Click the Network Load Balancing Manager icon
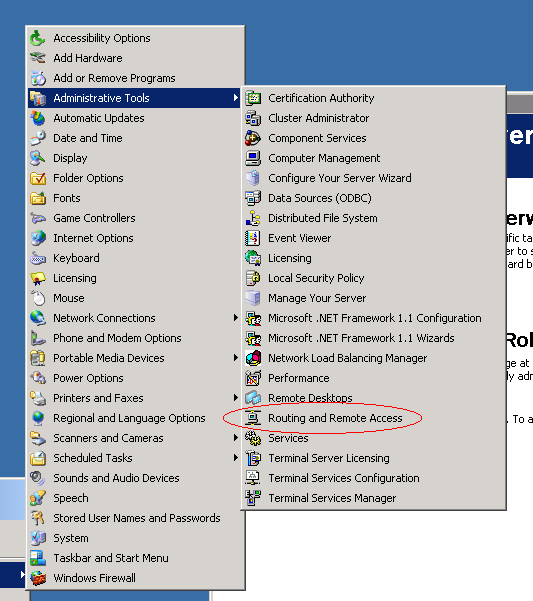This screenshot has width=533, height=601. tap(253, 358)
